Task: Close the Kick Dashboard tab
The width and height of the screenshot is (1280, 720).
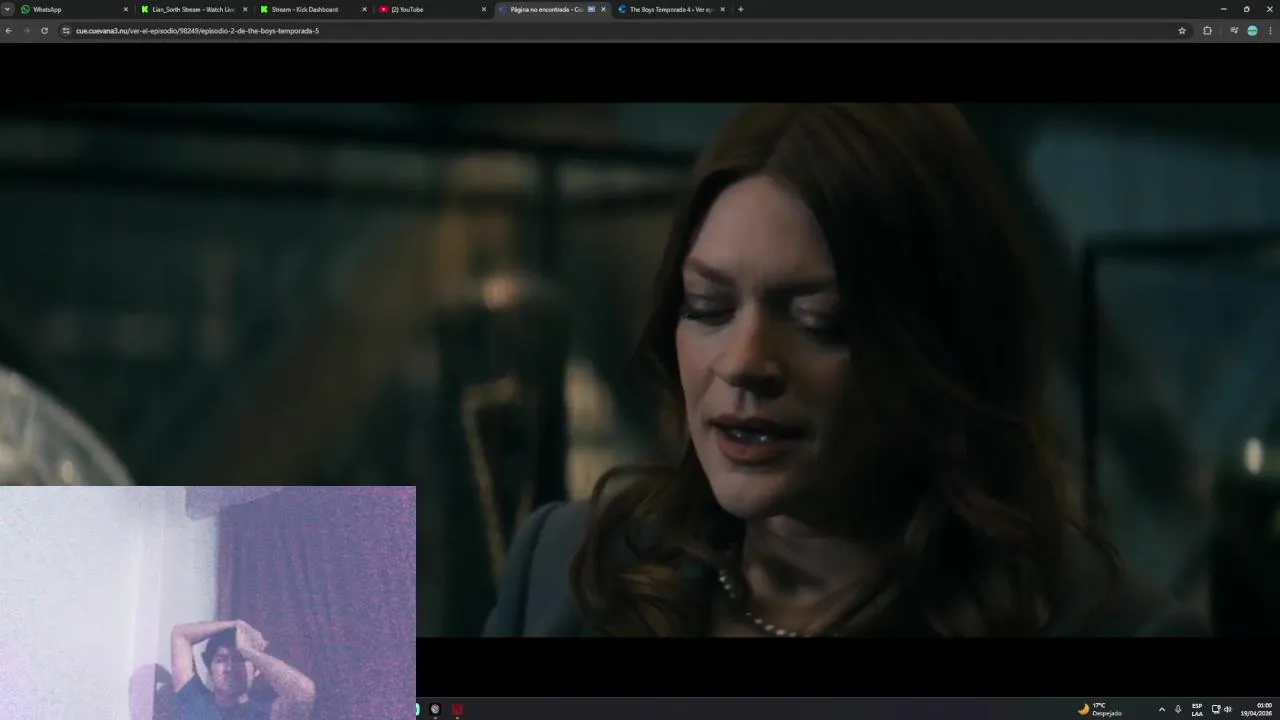Action: point(364,9)
